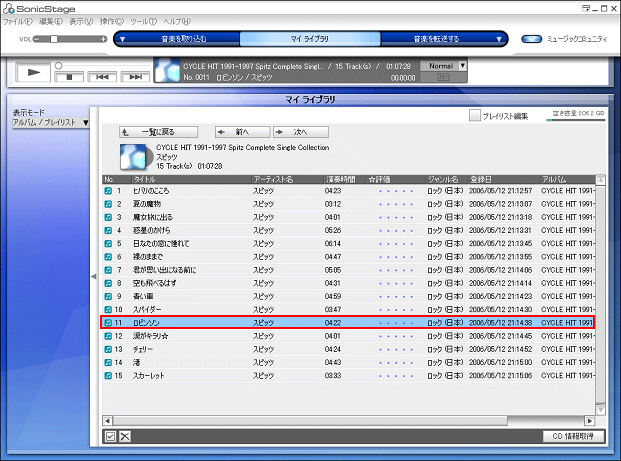The image size is (621, 461).
Task: Sort by 登録日 column header
Action: (x=504, y=179)
